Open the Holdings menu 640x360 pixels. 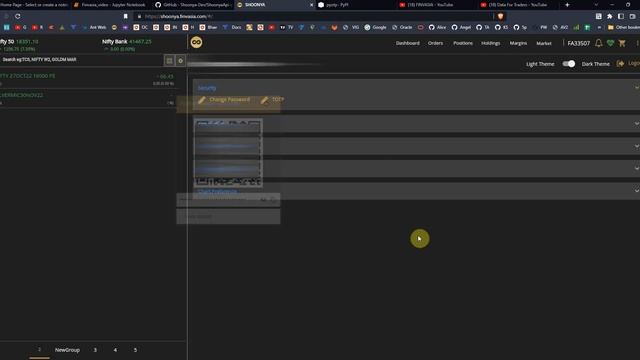491,43
